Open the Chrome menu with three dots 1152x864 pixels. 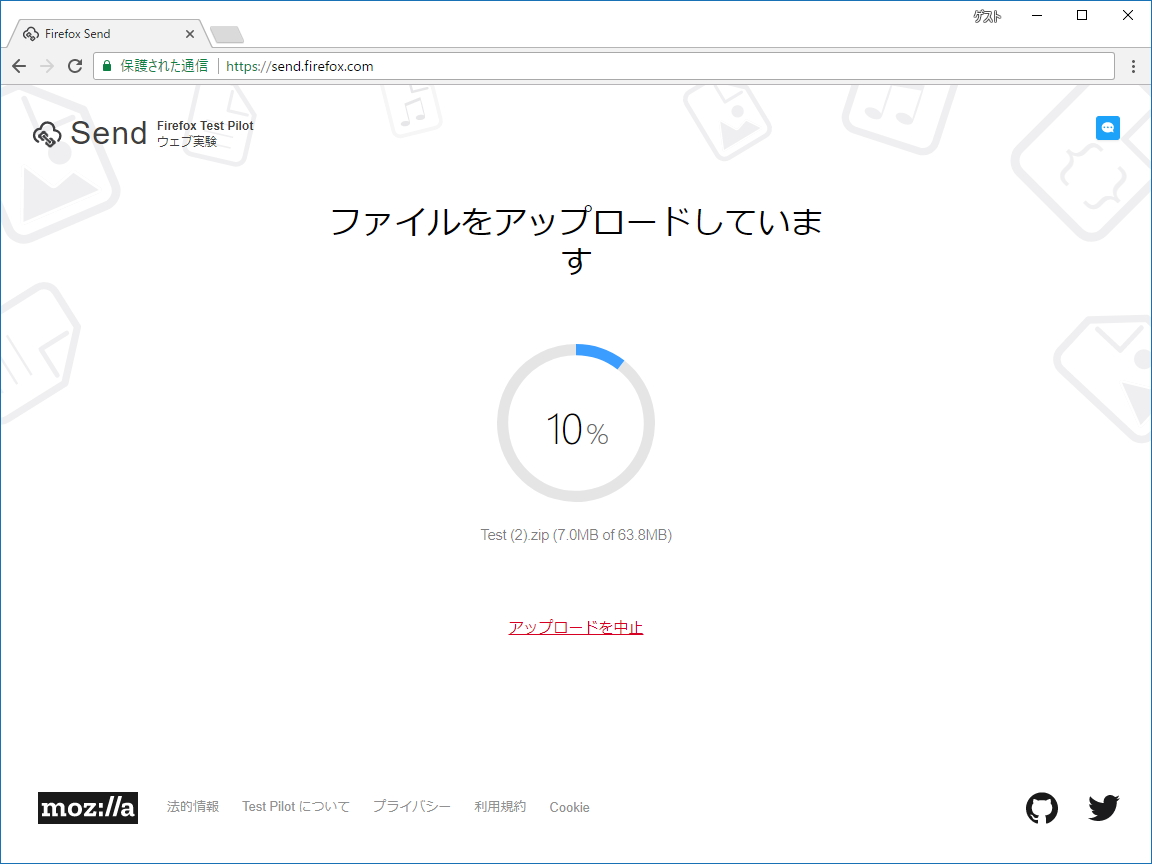point(1133,65)
